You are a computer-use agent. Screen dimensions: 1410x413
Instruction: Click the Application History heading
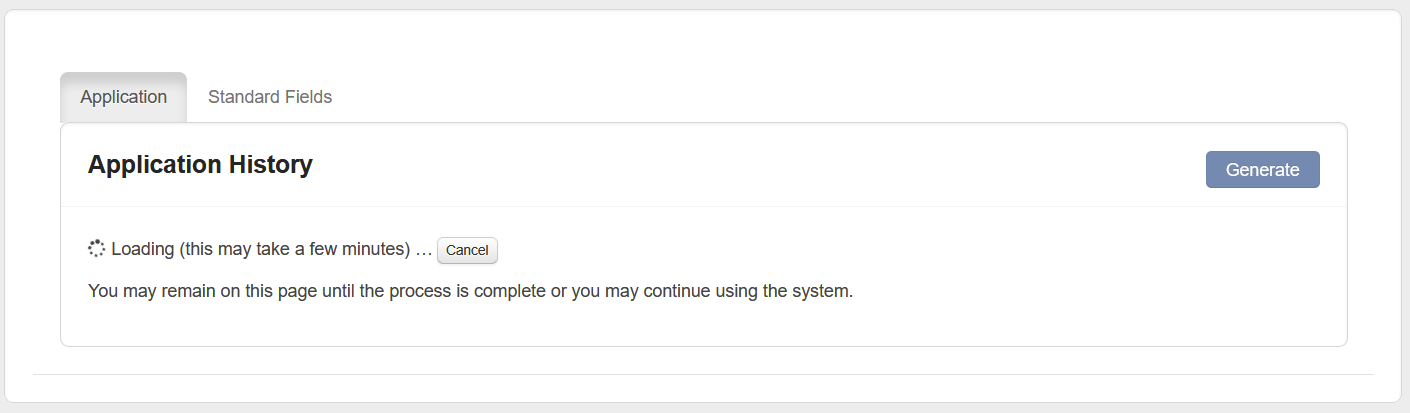coord(200,165)
